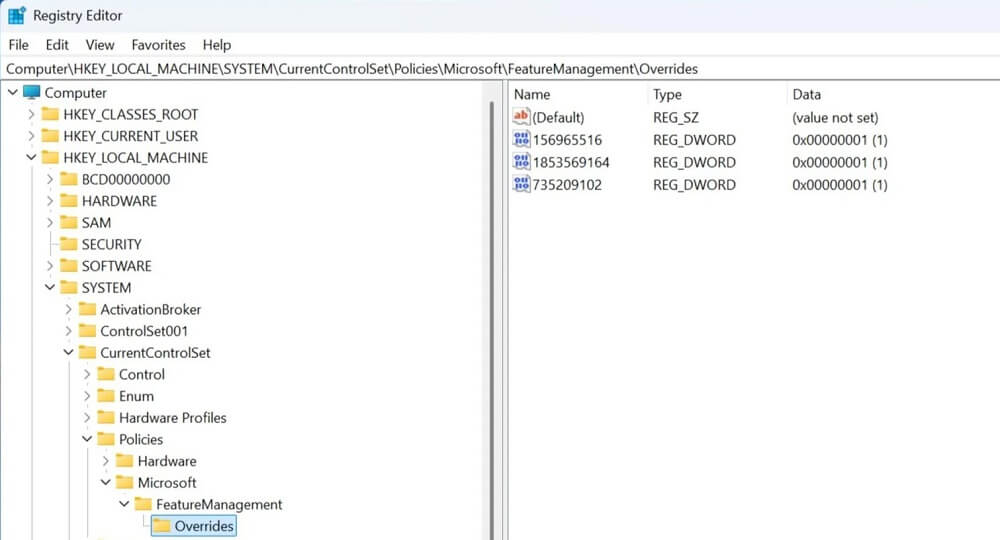
Task: Collapse the HKEY_LOCAL_MACHINE node
Action: [x=31, y=157]
